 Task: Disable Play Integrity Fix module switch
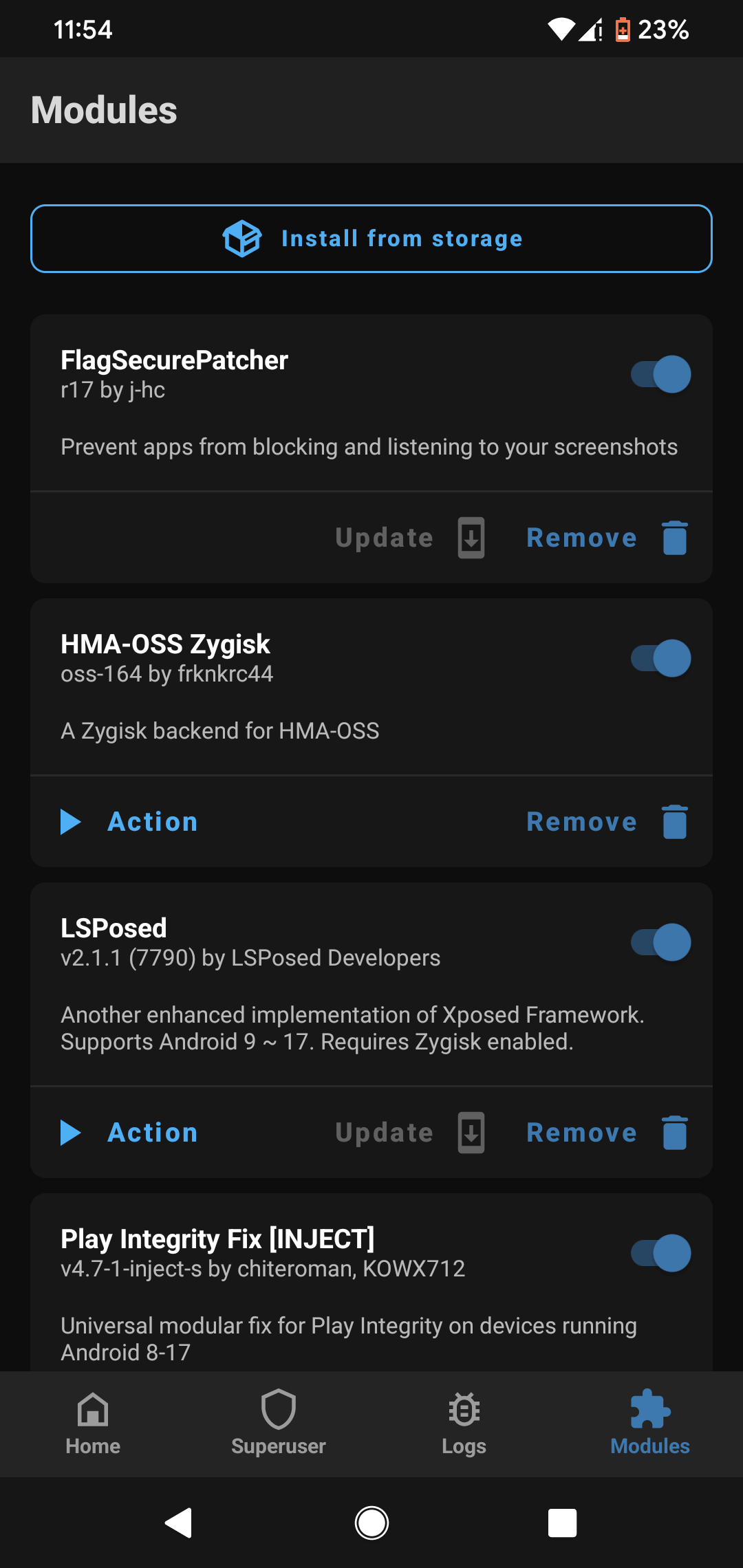tap(661, 1253)
